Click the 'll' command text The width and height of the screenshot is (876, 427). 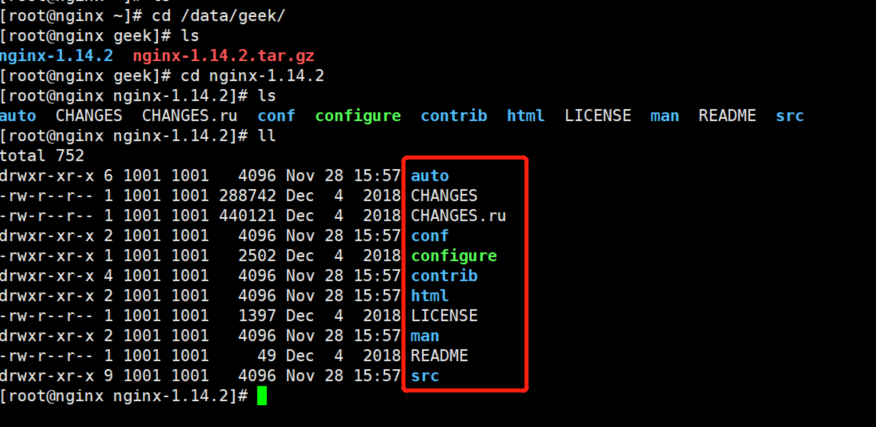point(266,136)
